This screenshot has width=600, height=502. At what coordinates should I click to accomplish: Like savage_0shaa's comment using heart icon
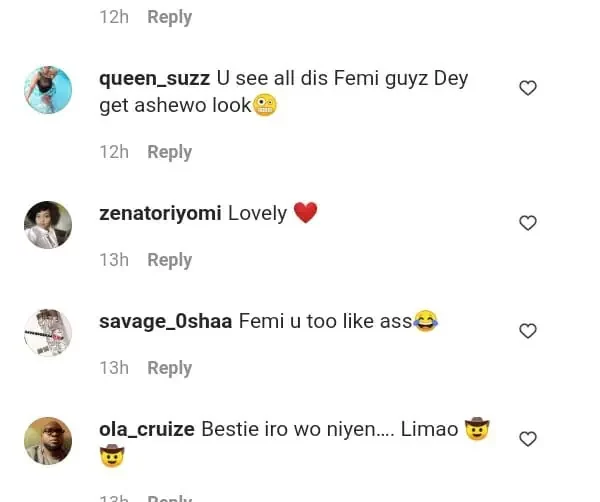(528, 331)
